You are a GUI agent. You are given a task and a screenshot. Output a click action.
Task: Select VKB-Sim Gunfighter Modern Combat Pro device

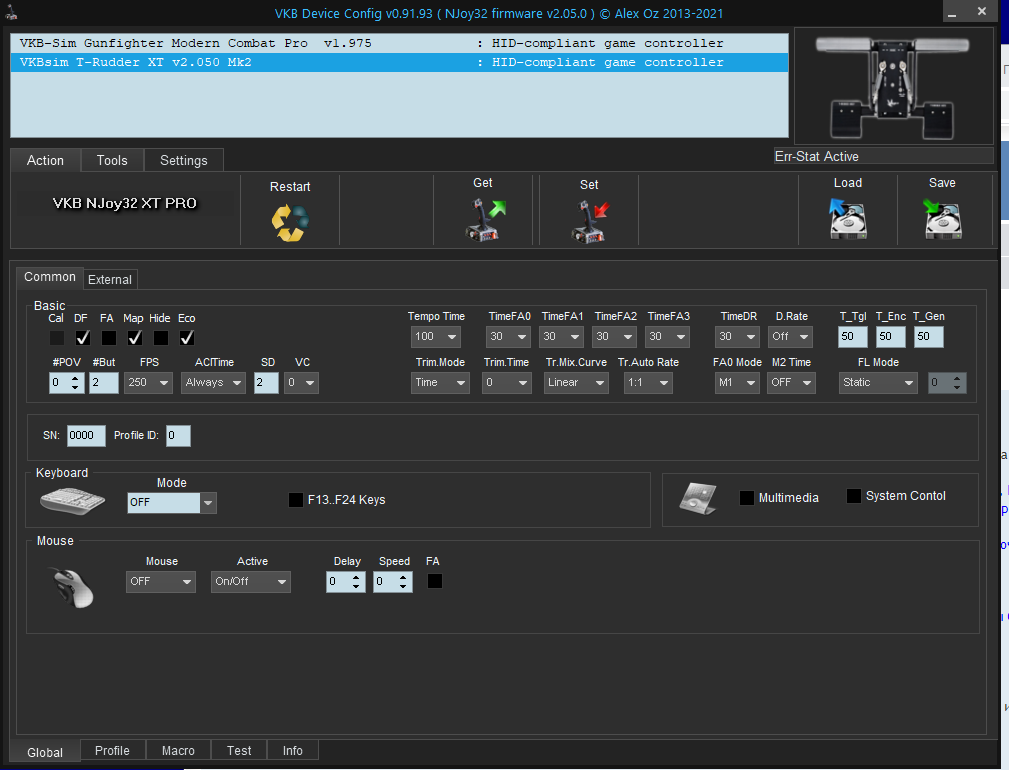pyautogui.click(x=399, y=43)
